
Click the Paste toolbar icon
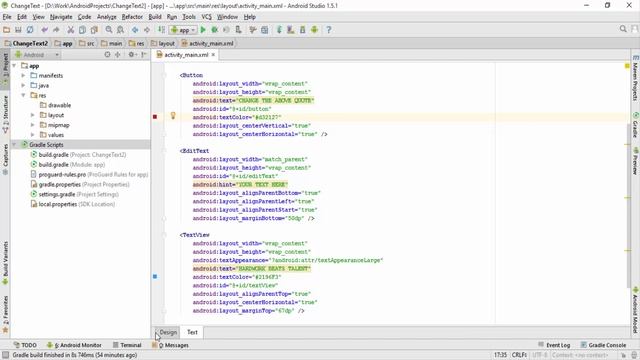point(94,30)
